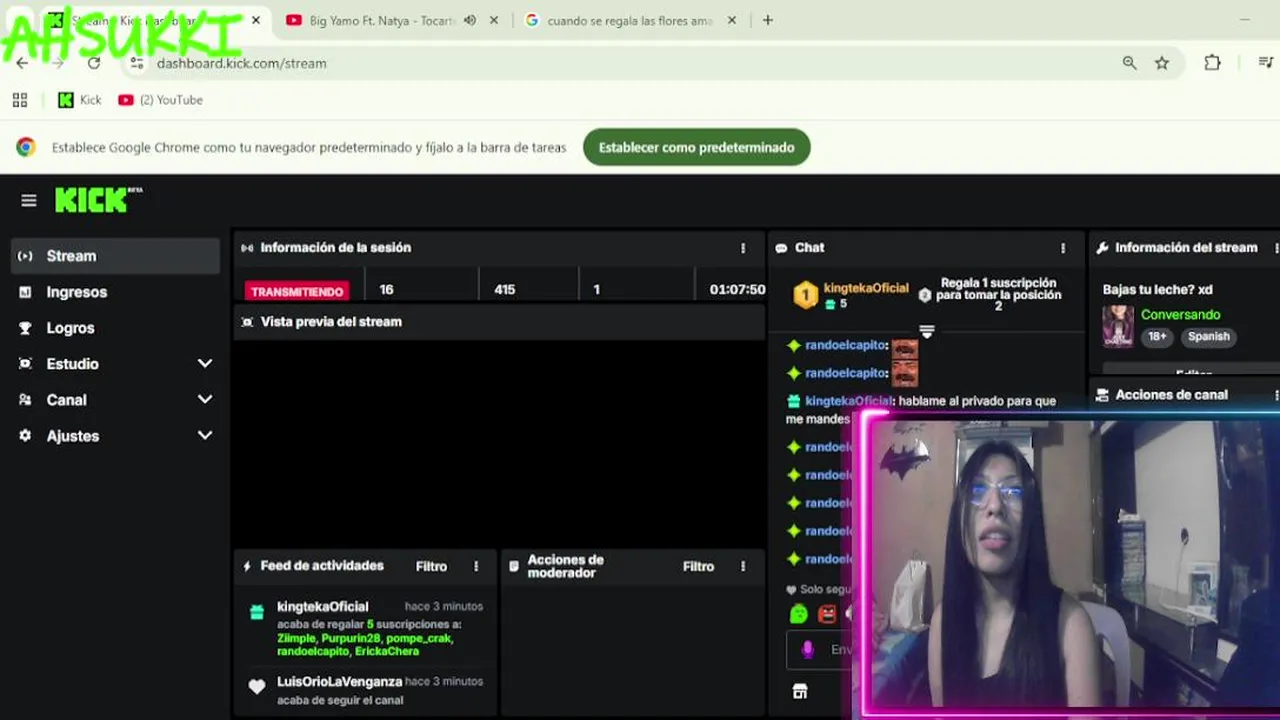Switch to the cuando se regala las flores tab

point(629,20)
